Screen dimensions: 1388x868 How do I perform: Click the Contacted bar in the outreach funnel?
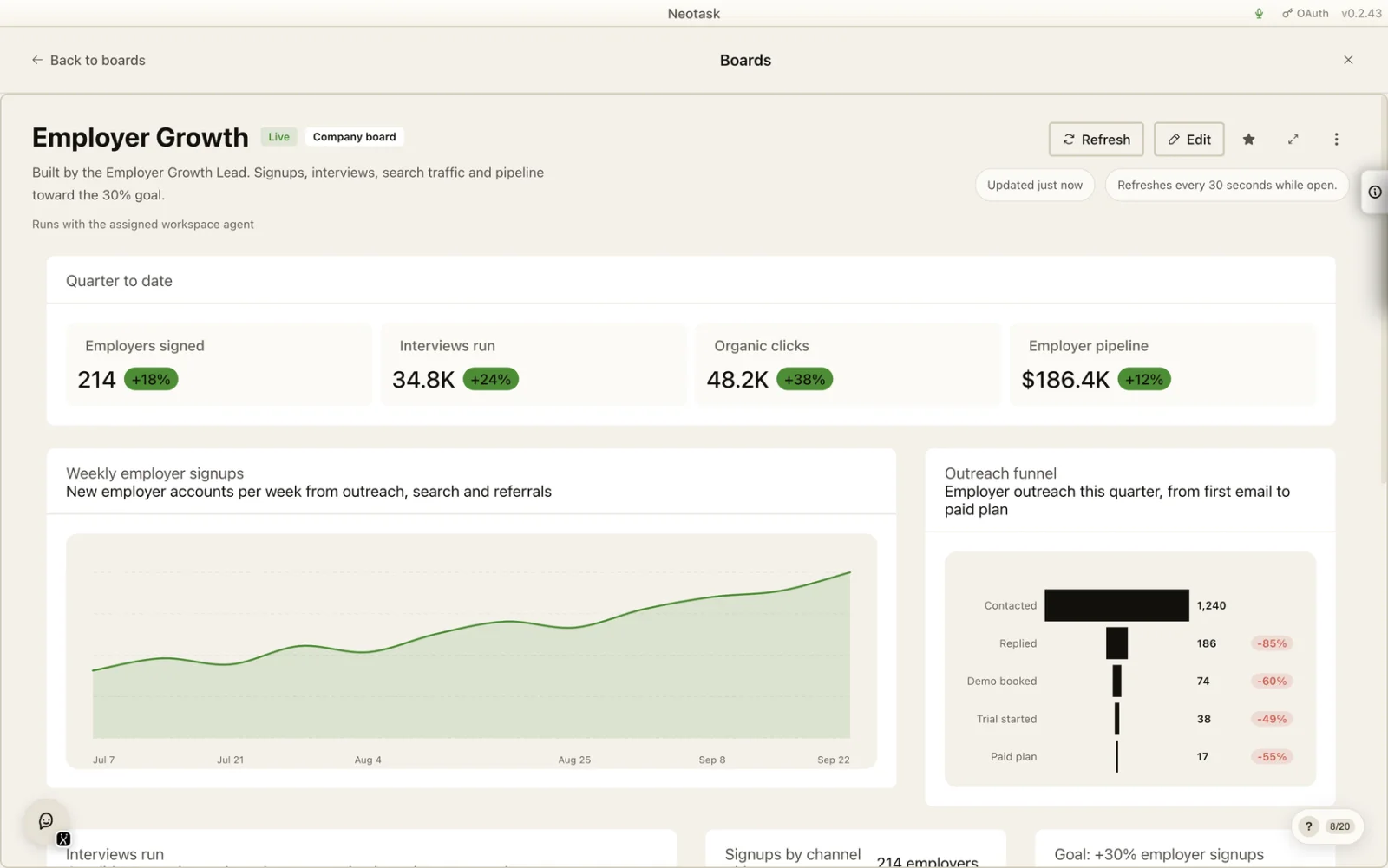(1116, 605)
